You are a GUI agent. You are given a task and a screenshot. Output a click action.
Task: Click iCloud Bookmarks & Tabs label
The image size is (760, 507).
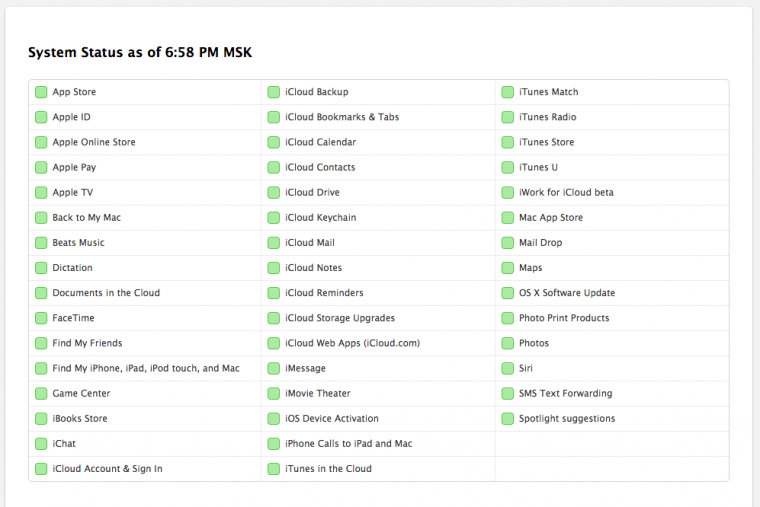point(342,117)
